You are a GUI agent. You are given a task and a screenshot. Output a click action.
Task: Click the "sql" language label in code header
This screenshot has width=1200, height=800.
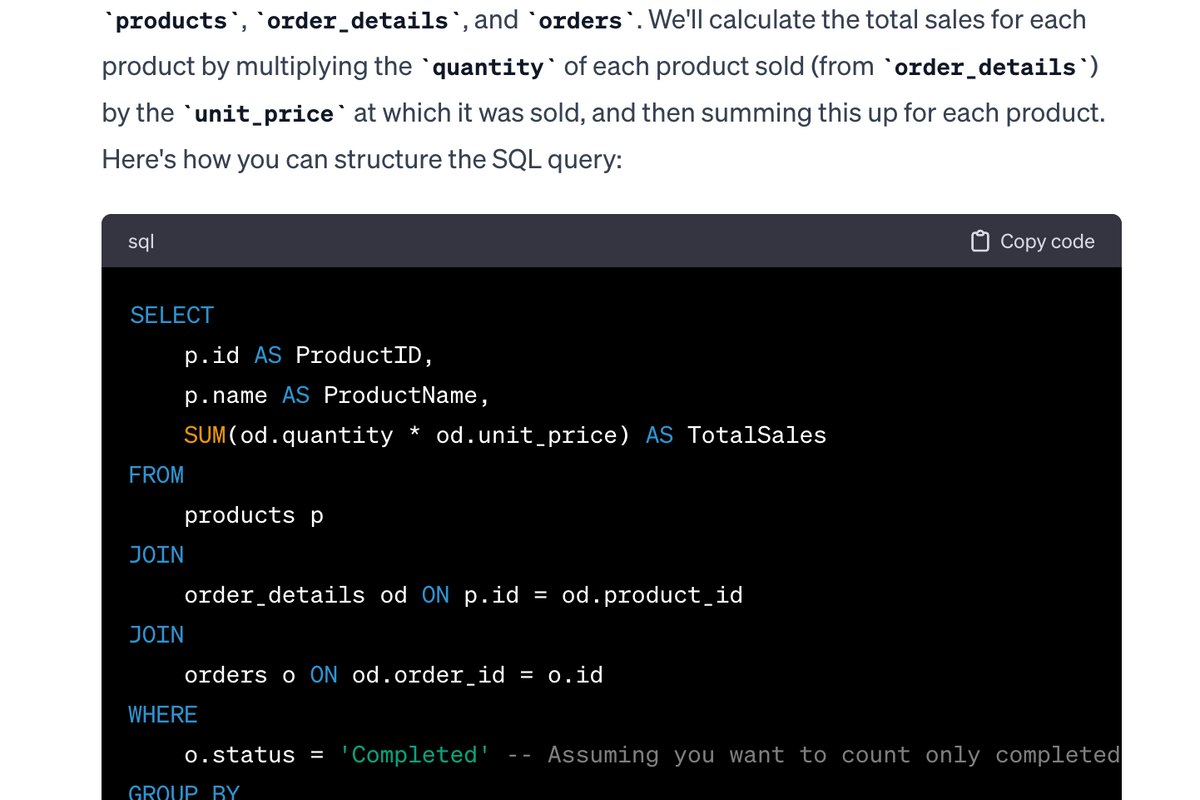coord(141,241)
